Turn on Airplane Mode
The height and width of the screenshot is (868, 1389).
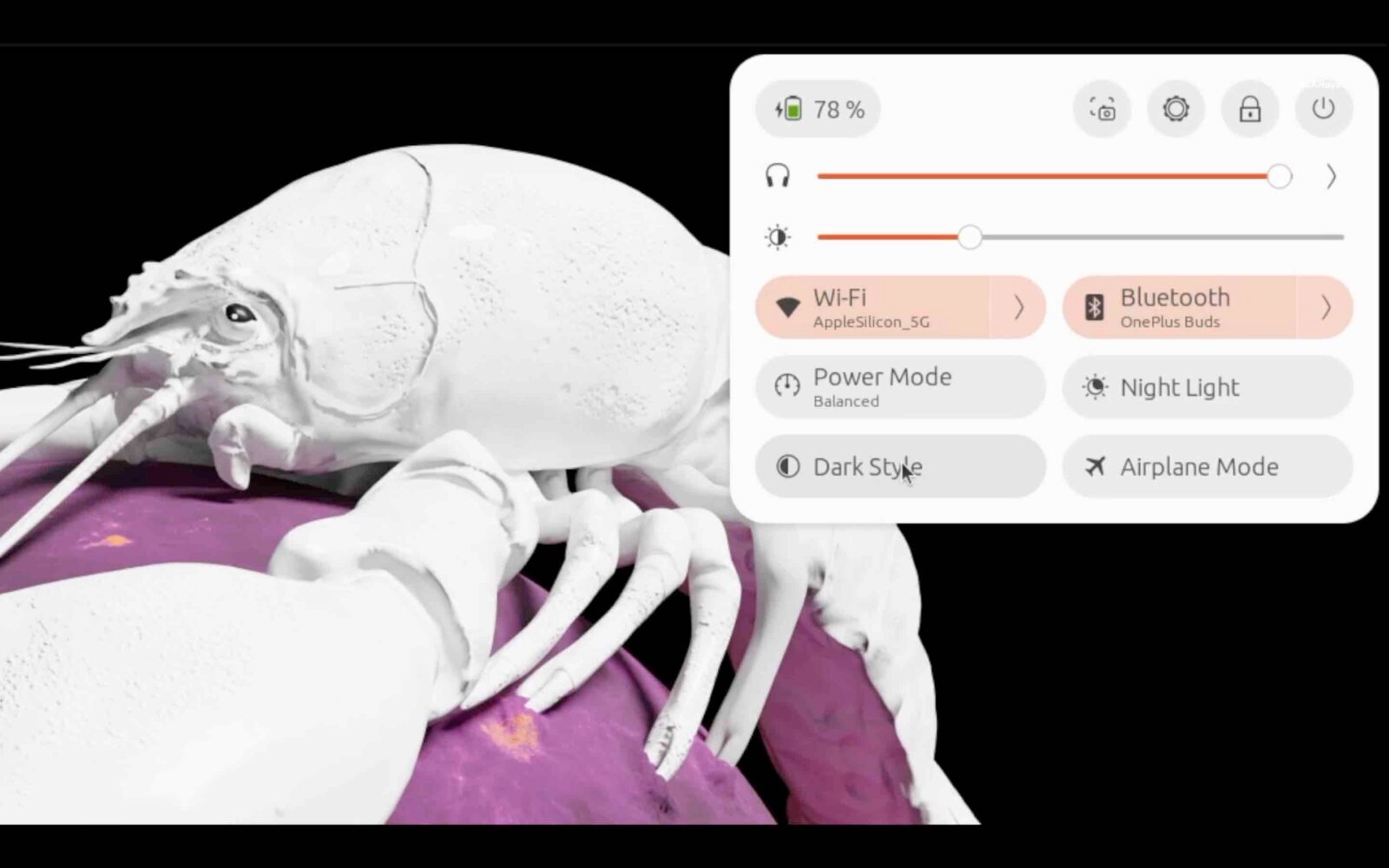[1208, 467]
